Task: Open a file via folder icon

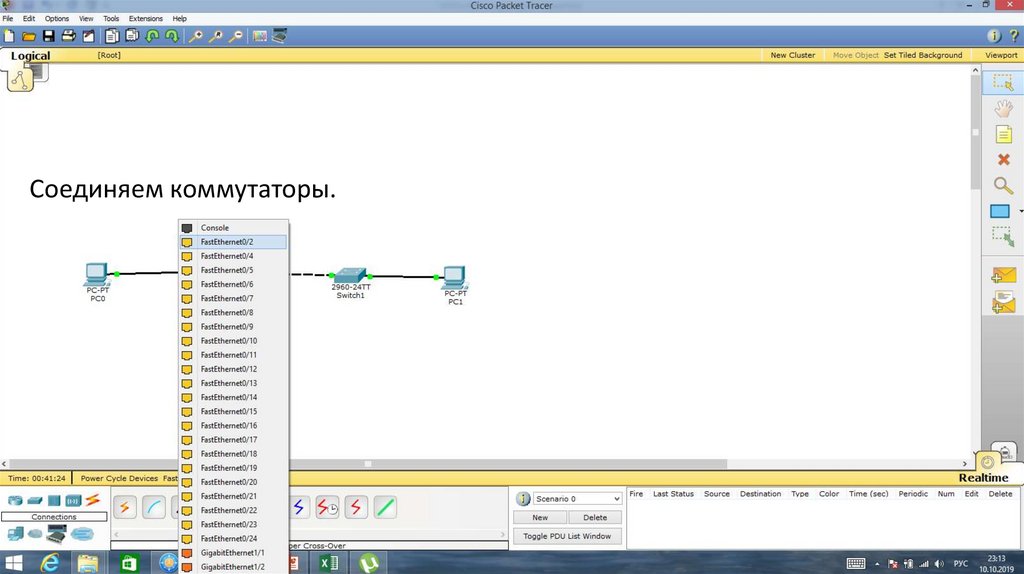Action: [x=29, y=36]
